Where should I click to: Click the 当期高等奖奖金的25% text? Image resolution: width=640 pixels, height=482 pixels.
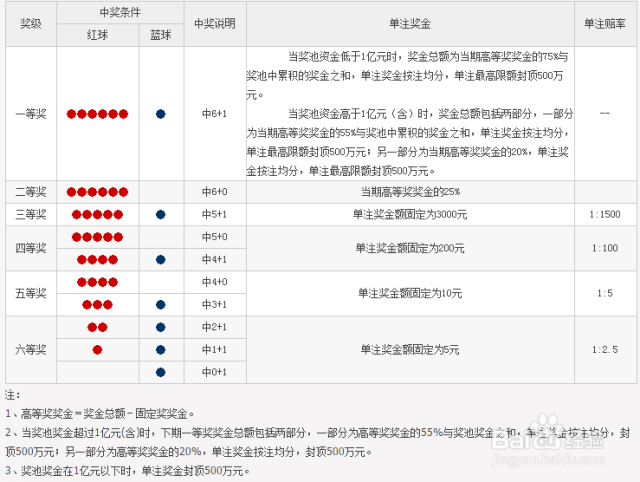410,192
